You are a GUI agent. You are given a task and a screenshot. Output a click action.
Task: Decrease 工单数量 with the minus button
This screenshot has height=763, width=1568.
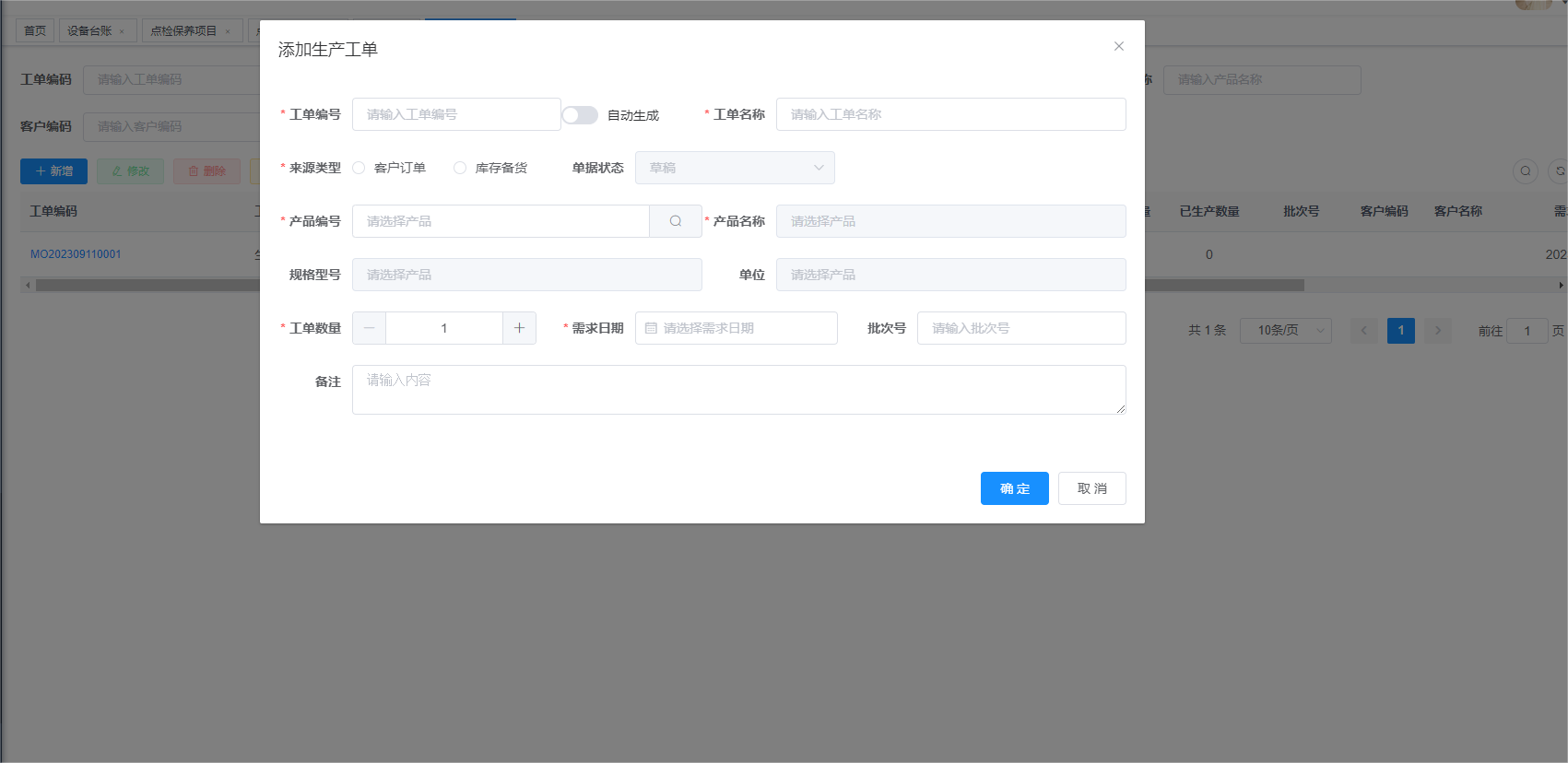369,328
